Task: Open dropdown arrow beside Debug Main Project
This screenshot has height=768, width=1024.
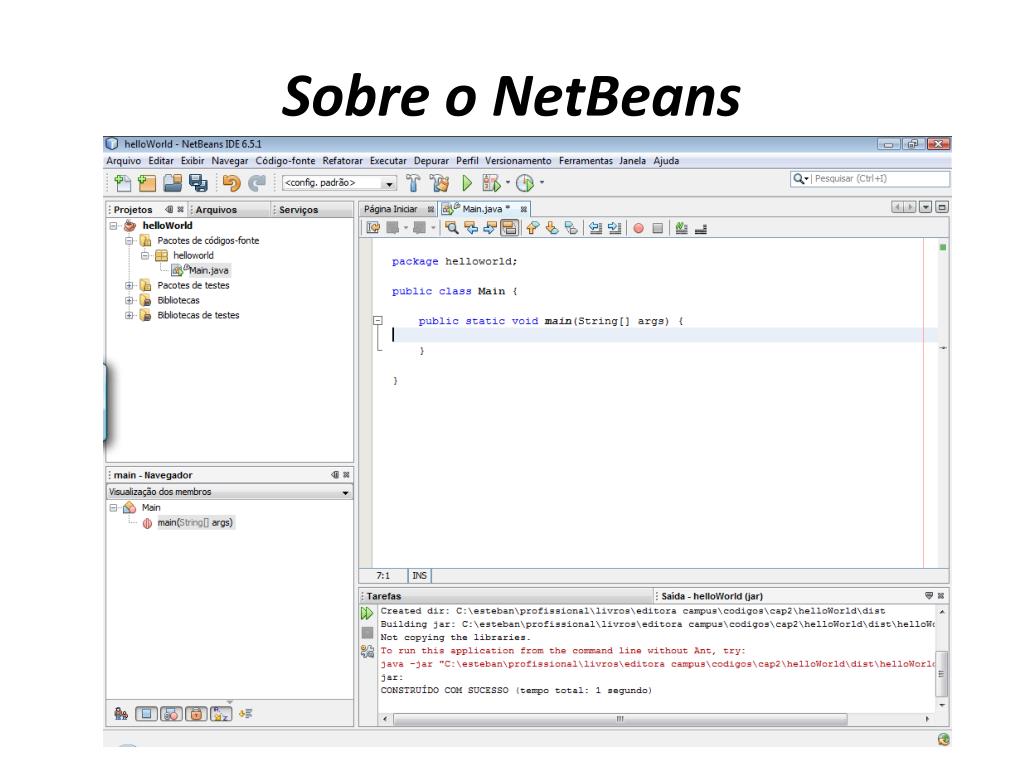Action: click(x=507, y=183)
